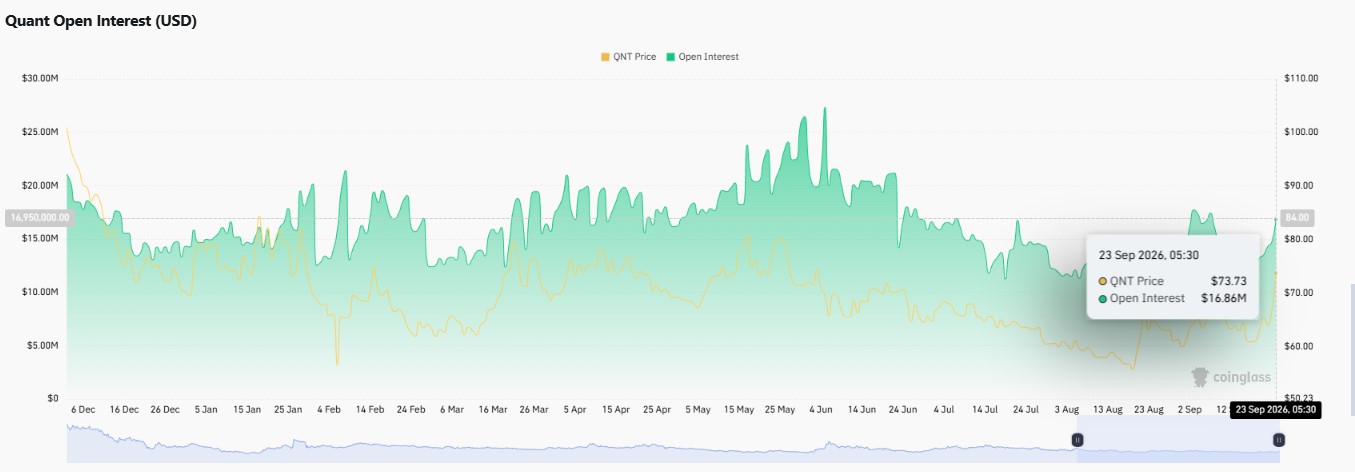This screenshot has height=472, width=1355.
Task: Click the 14 Feb date label
Action: coord(370,409)
